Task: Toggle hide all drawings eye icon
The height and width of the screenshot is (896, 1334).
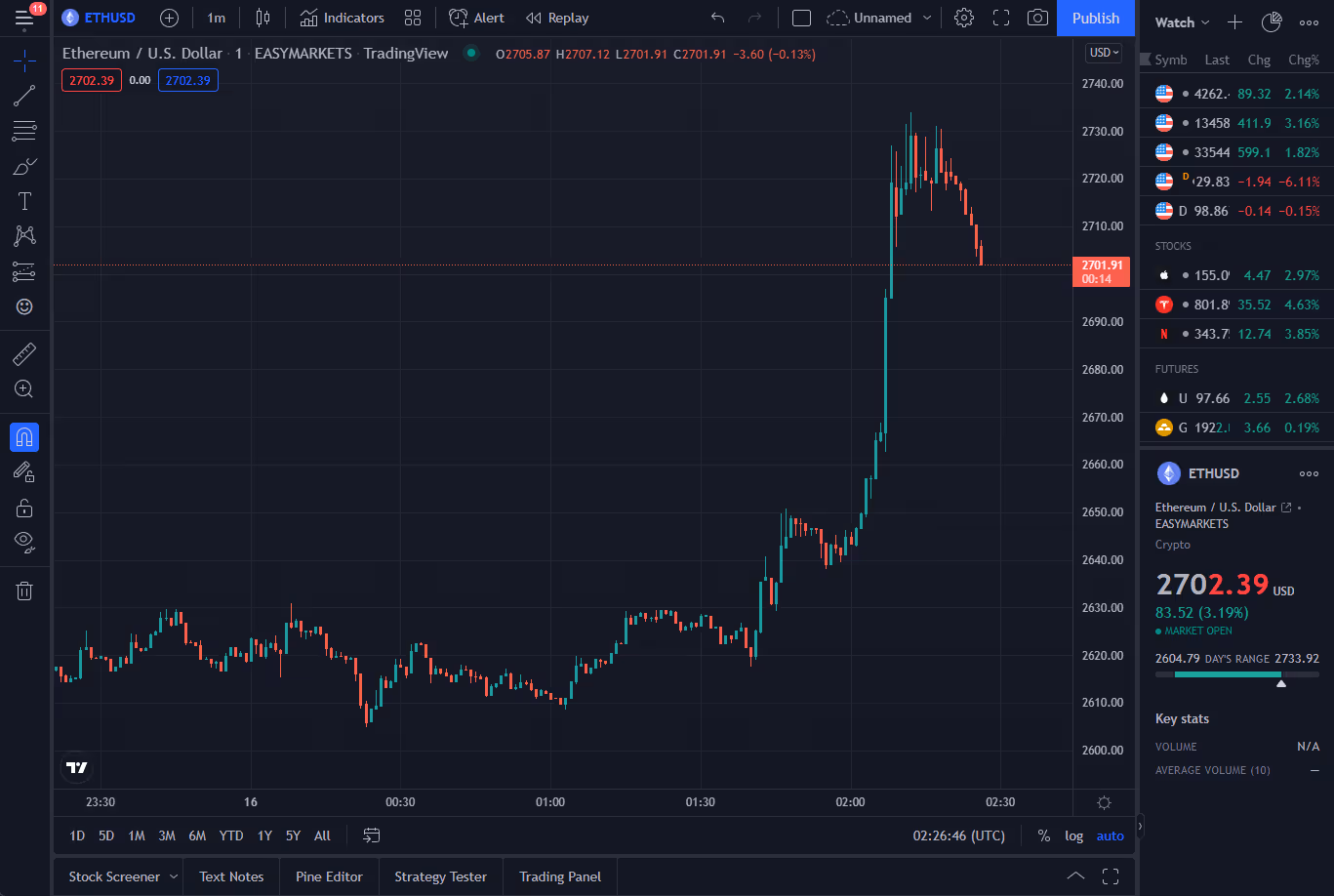Action: (x=24, y=541)
